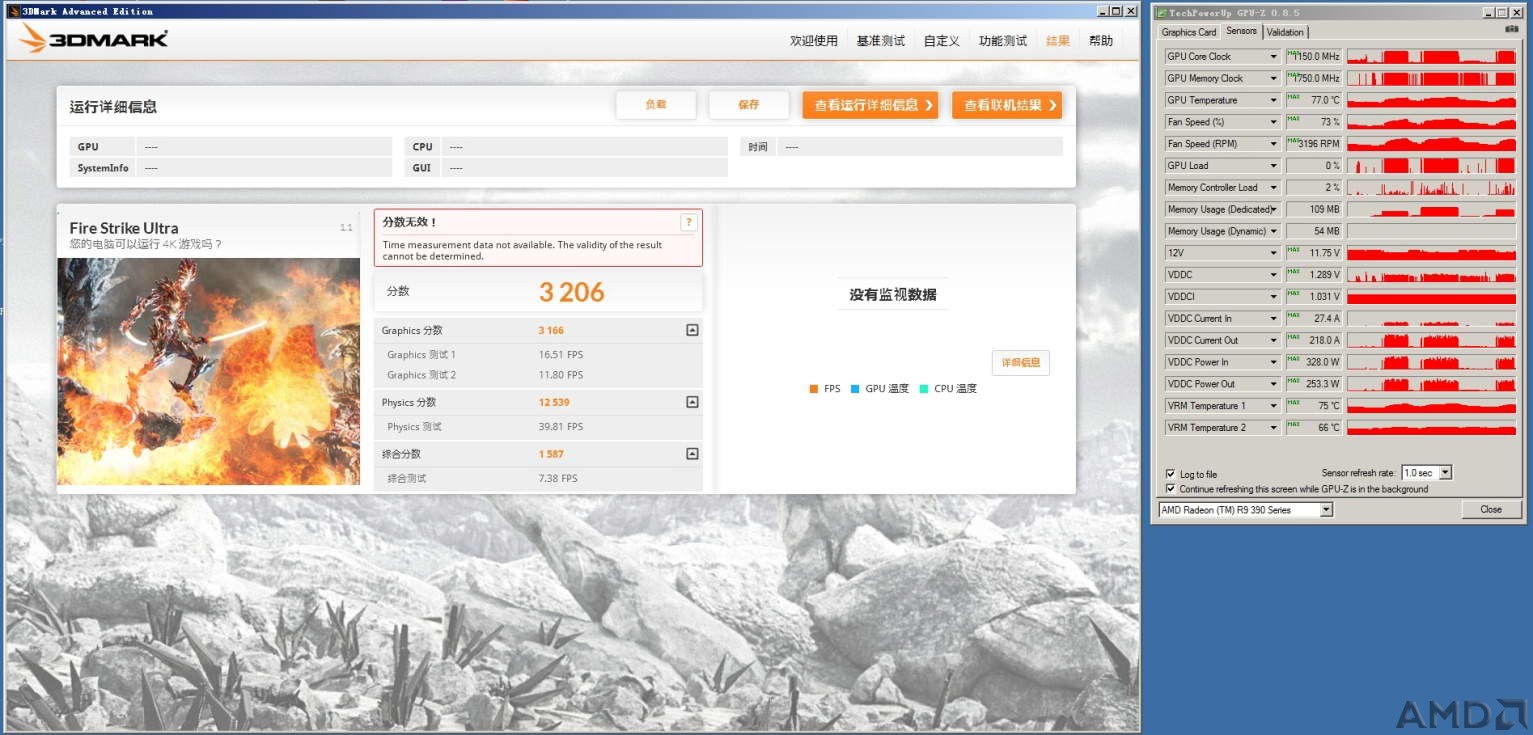Click the overall score 3 206
This screenshot has height=735, width=1533.
click(x=572, y=292)
